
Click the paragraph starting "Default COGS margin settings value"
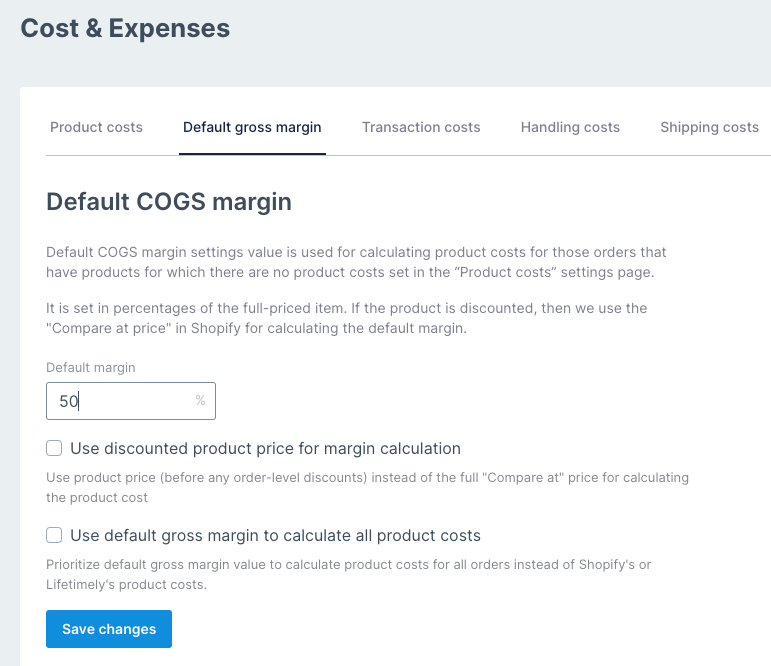pyautogui.click(x=356, y=262)
